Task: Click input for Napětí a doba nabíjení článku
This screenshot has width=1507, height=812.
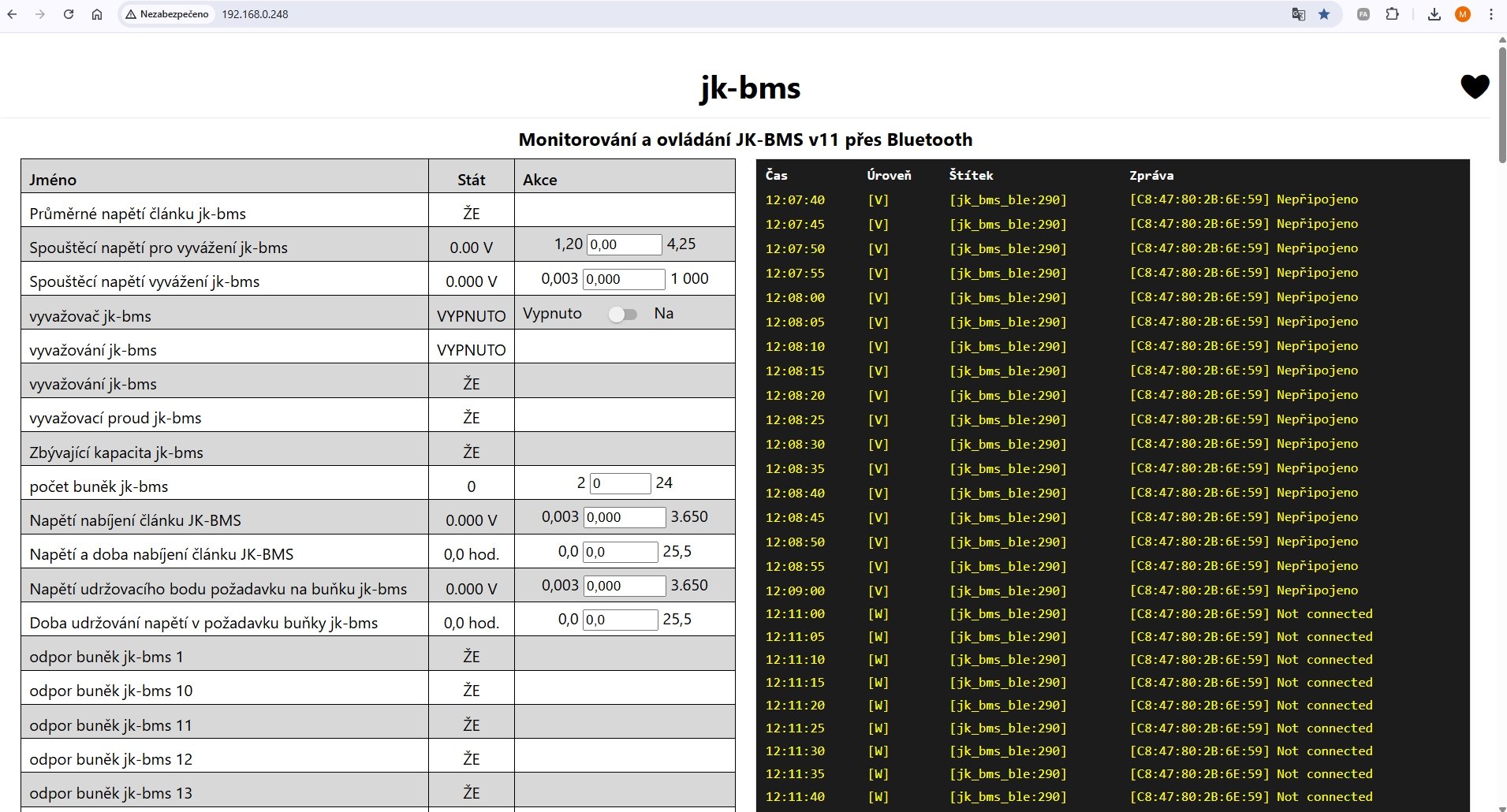Action: click(x=621, y=552)
